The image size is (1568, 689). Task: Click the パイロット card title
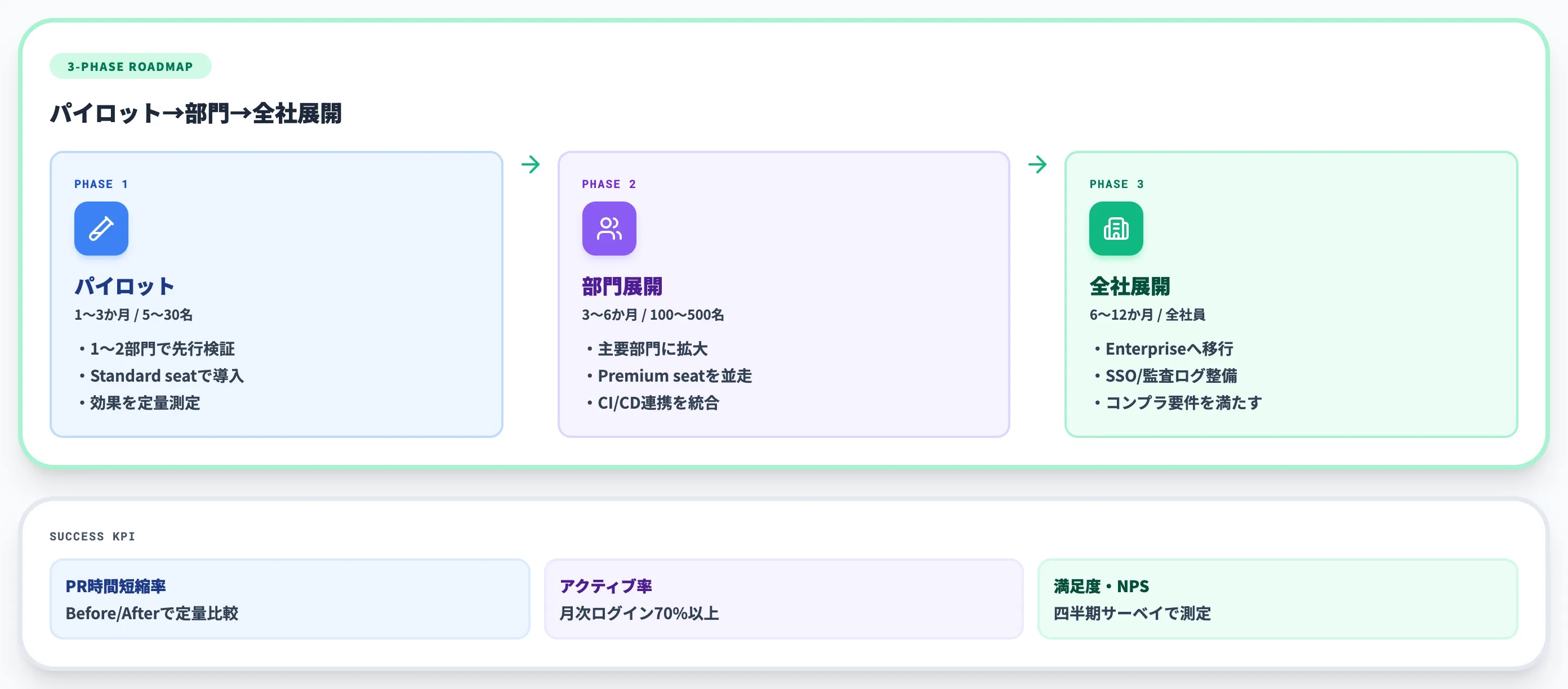pyautogui.click(x=125, y=286)
